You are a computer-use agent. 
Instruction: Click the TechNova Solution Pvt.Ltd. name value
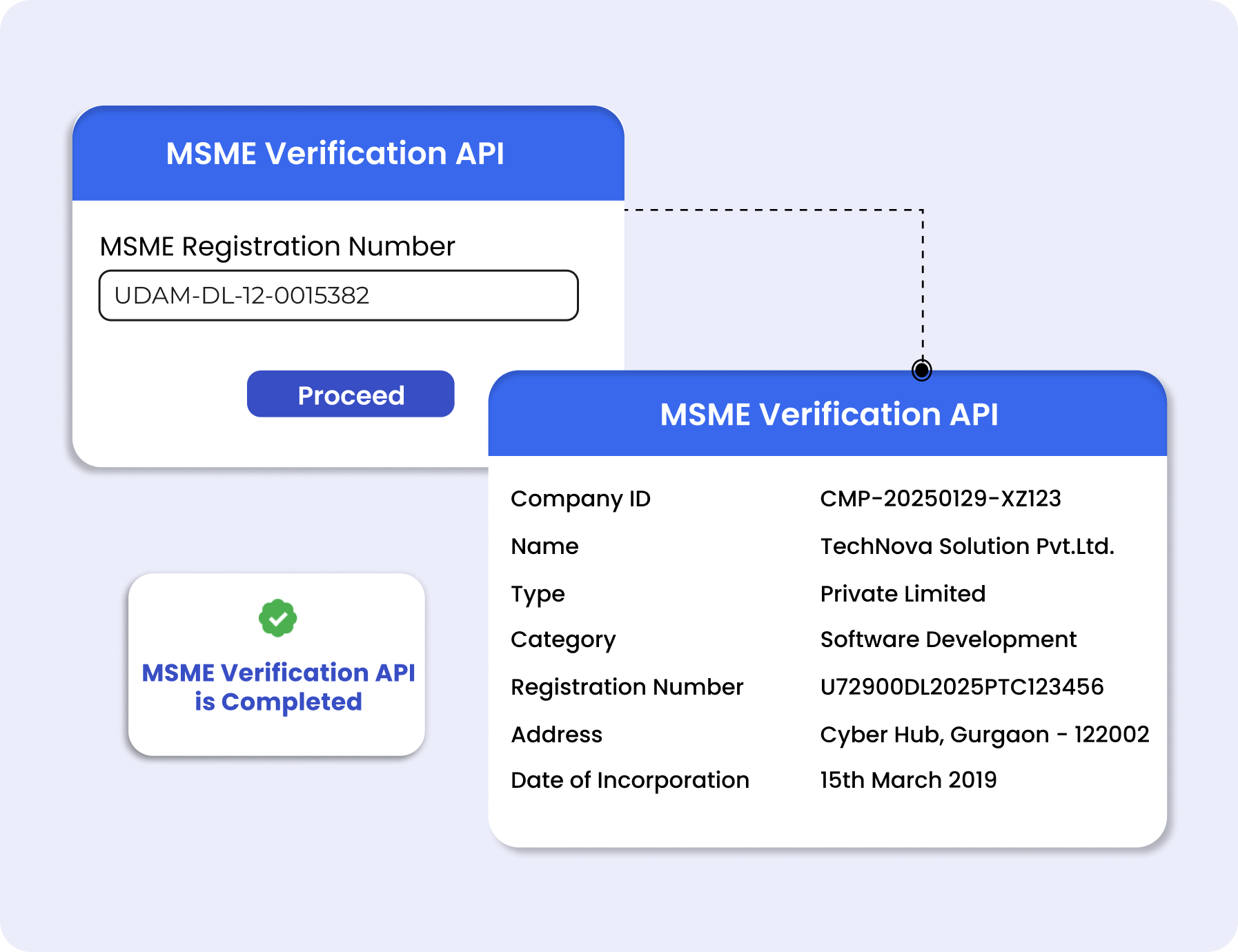[x=967, y=546]
